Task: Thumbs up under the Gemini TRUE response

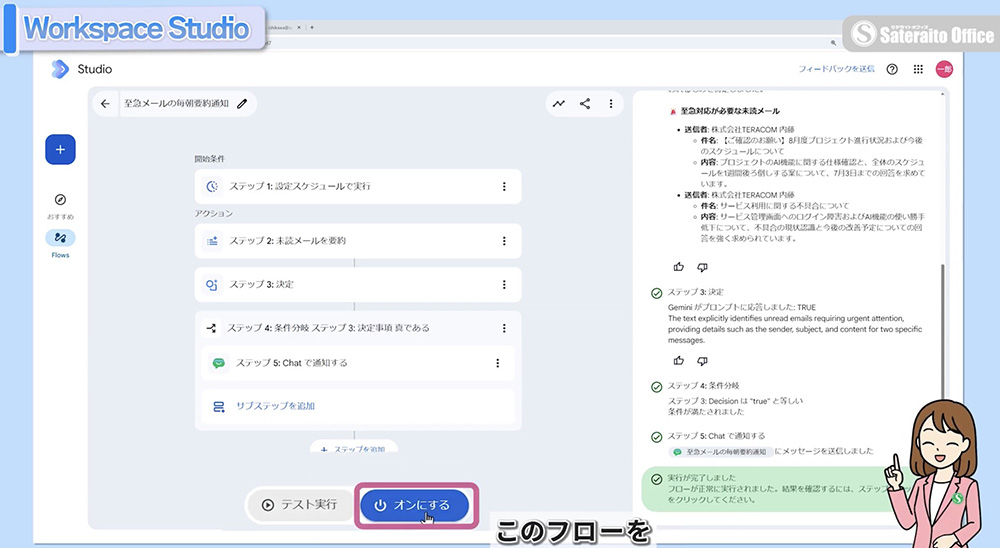Action: 679,360
